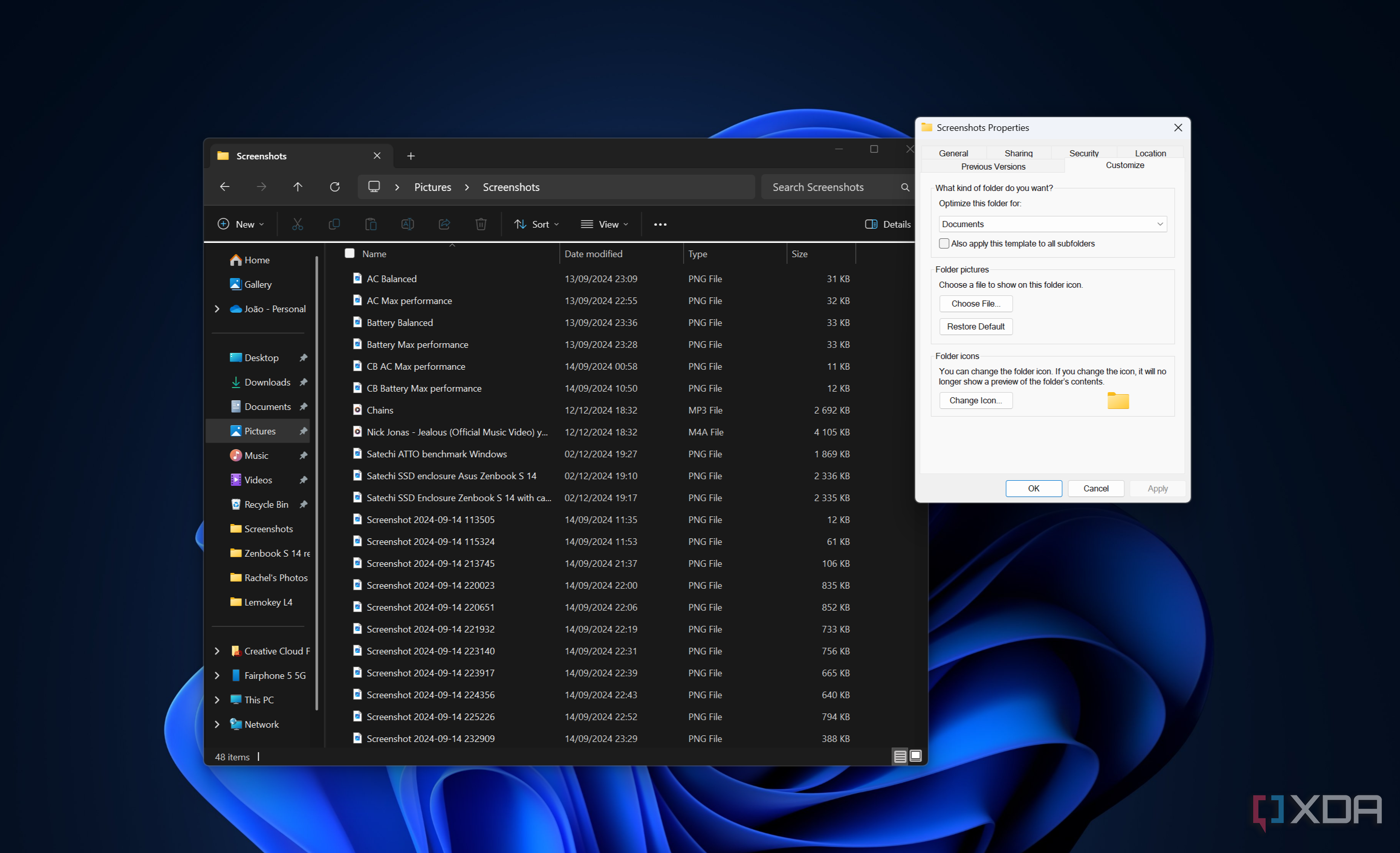Open the New dropdown menu
The width and height of the screenshot is (1400, 853).
[x=241, y=224]
